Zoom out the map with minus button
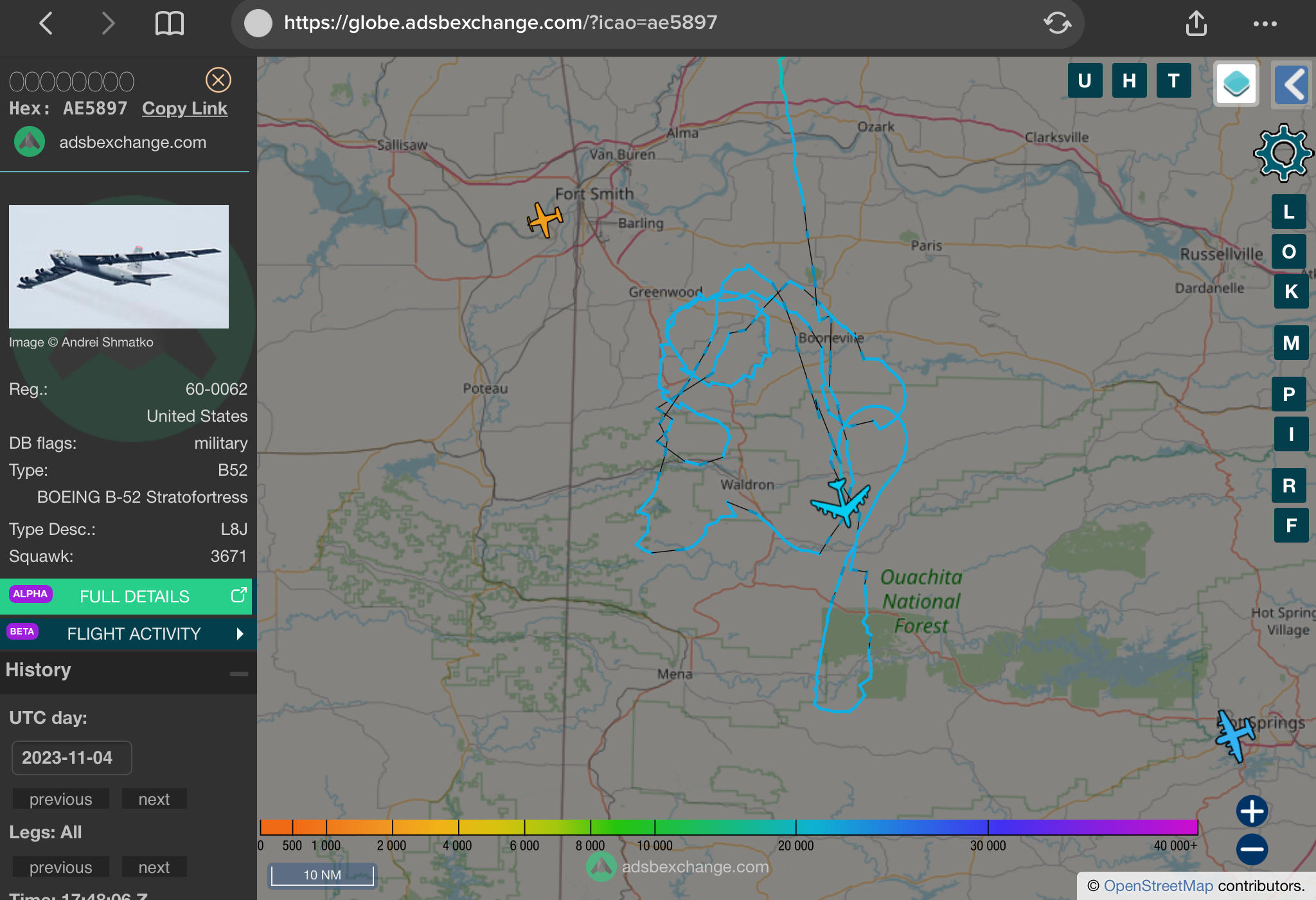 pyautogui.click(x=1252, y=850)
